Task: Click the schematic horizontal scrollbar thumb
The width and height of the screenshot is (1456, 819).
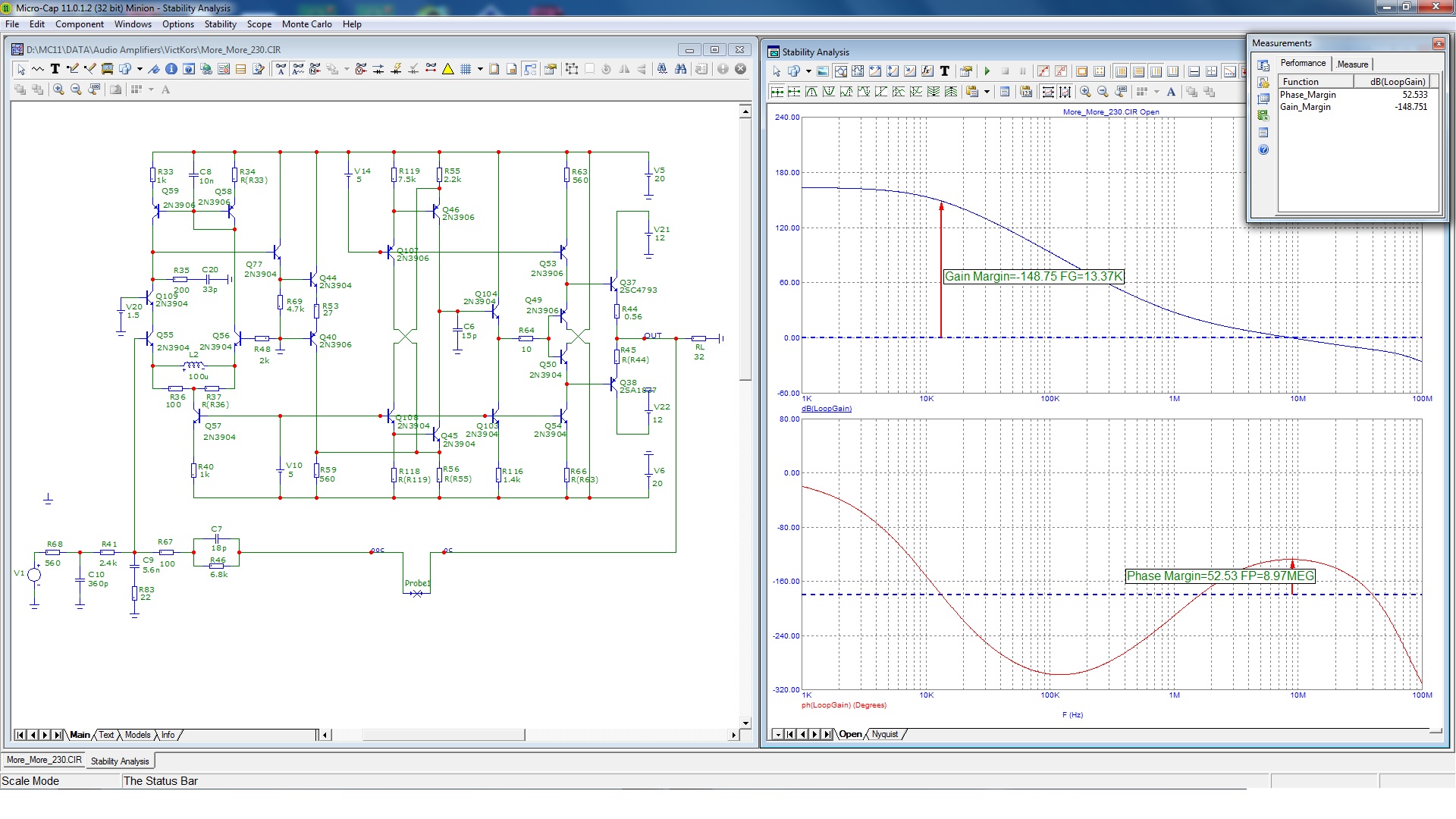Action: click(x=443, y=735)
